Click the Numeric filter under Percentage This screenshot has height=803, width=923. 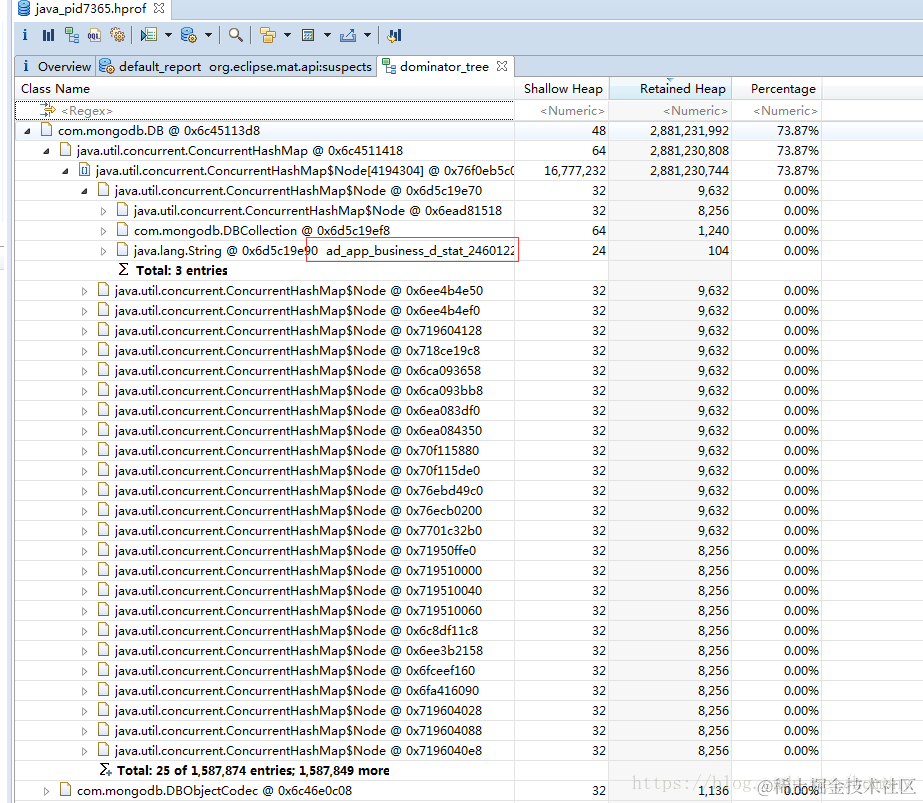click(777, 111)
